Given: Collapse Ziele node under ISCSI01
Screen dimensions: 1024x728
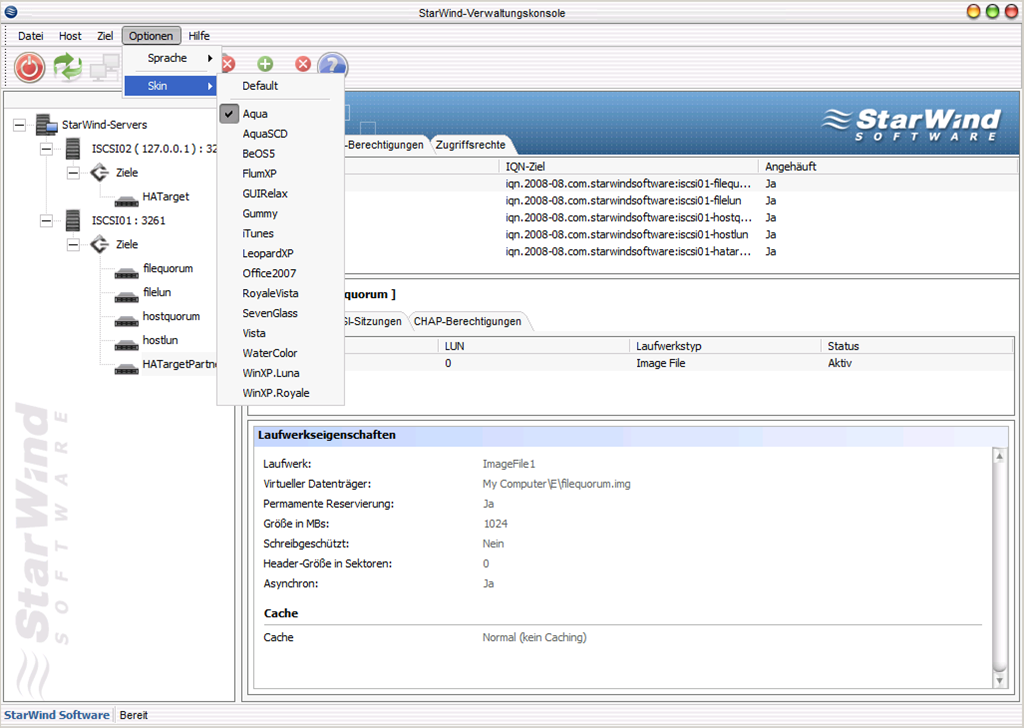Looking at the screenshot, I should (x=73, y=245).
